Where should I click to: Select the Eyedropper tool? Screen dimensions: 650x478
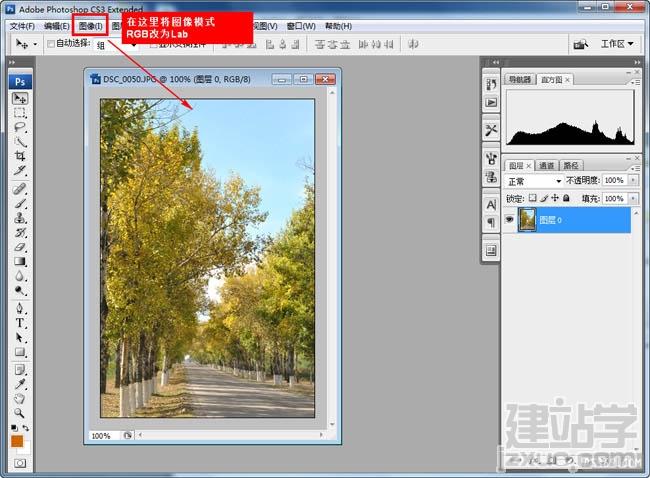point(20,384)
